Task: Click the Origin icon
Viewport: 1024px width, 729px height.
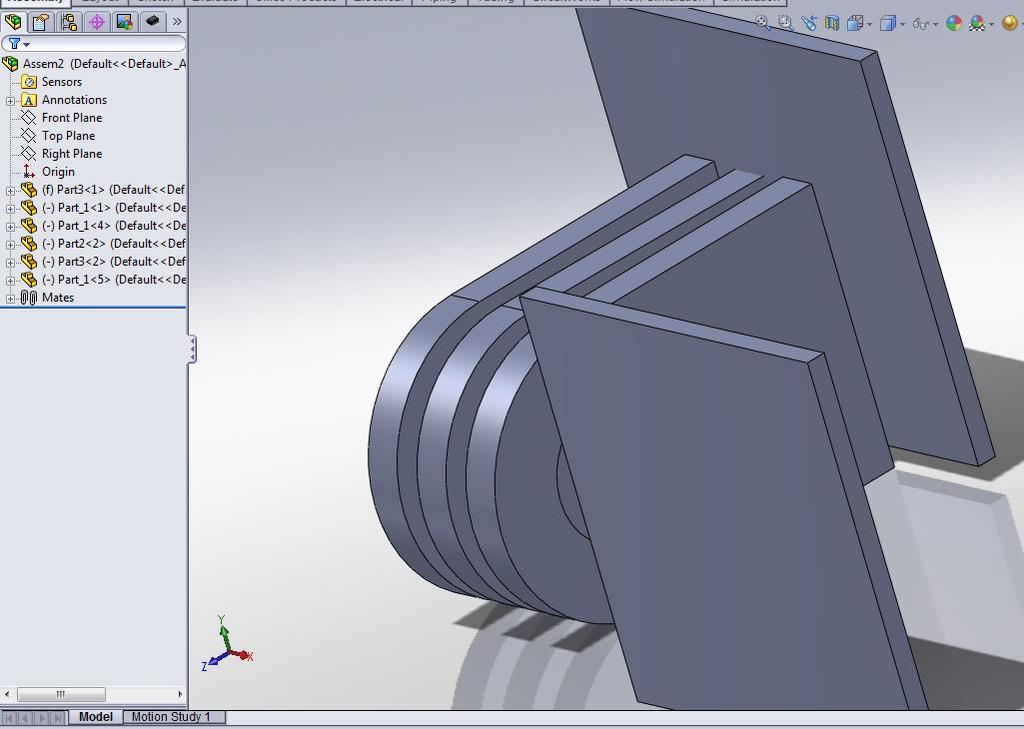Action: click(x=29, y=172)
